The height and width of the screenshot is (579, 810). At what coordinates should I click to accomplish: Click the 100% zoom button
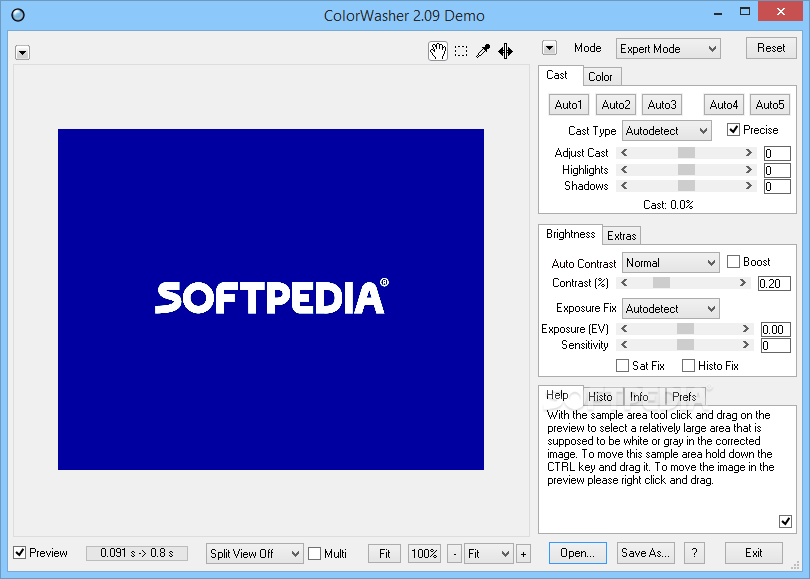(424, 554)
